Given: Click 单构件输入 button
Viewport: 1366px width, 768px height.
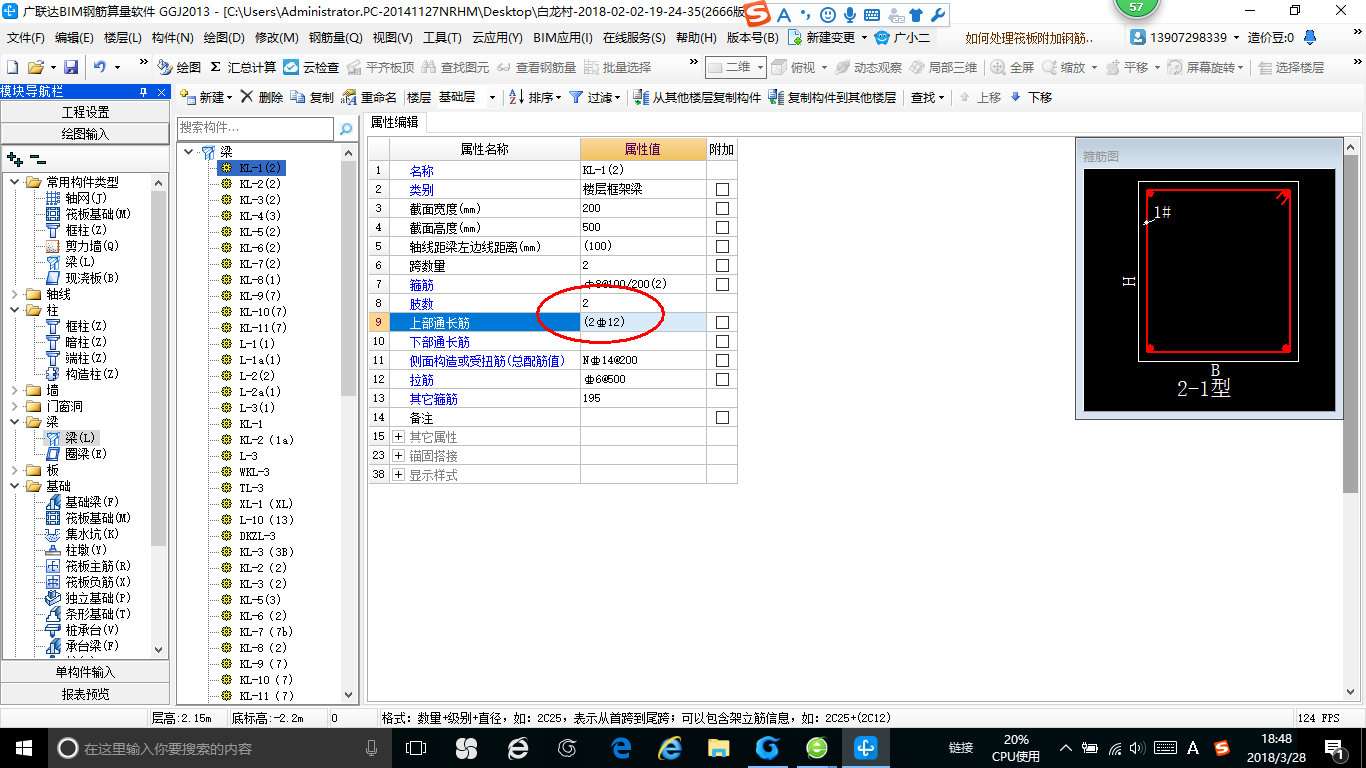Looking at the screenshot, I should point(85,672).
